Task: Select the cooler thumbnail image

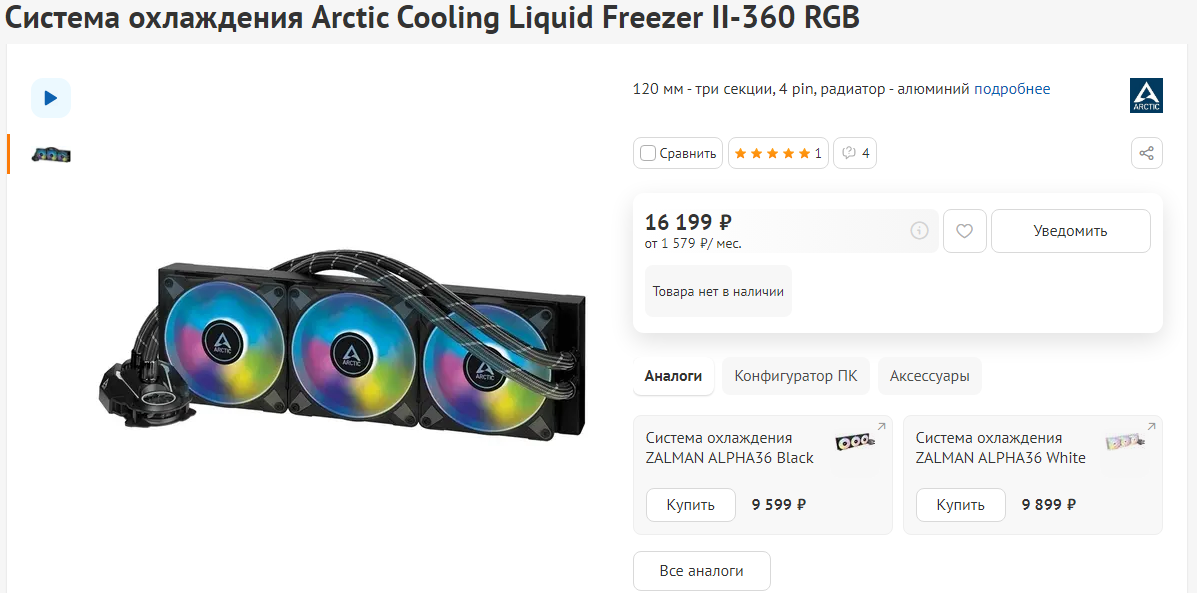Action: click(x=51, y=154)
